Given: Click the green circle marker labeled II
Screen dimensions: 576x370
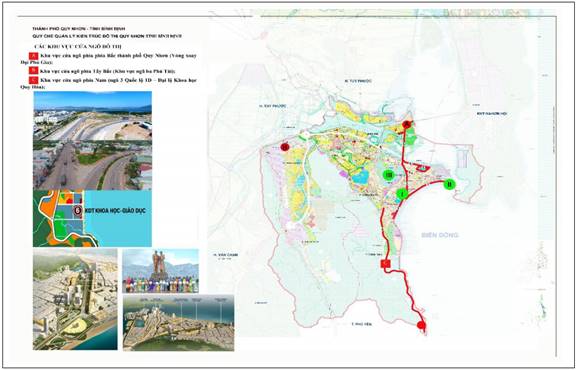Looking at the screenshot, I should (450, 184).
